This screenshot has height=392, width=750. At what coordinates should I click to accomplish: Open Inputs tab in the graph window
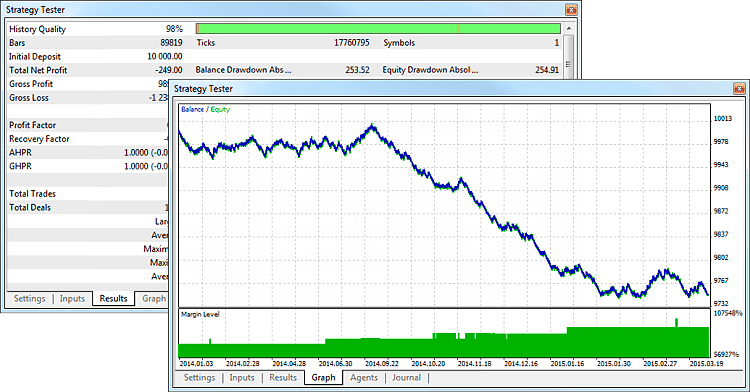(242, 378)
